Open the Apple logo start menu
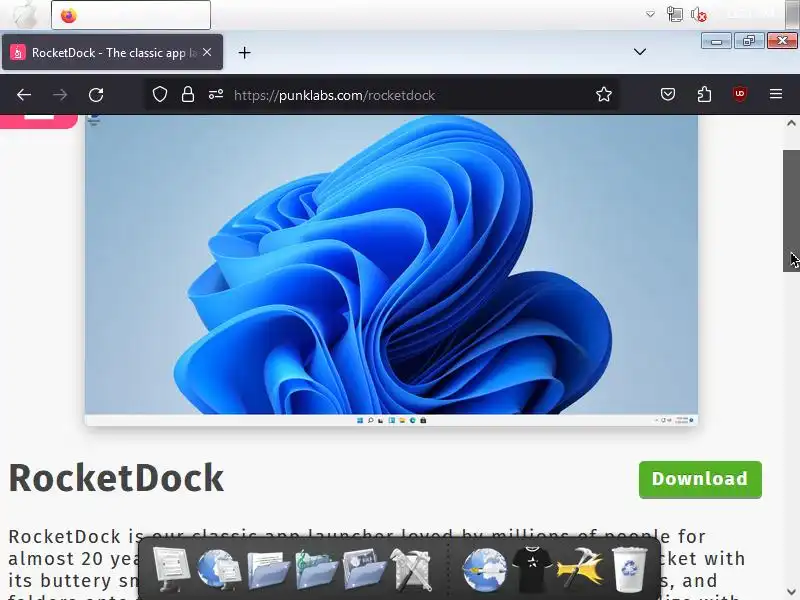This screenshot has height=600, width=800. click(x=24, y=15)
